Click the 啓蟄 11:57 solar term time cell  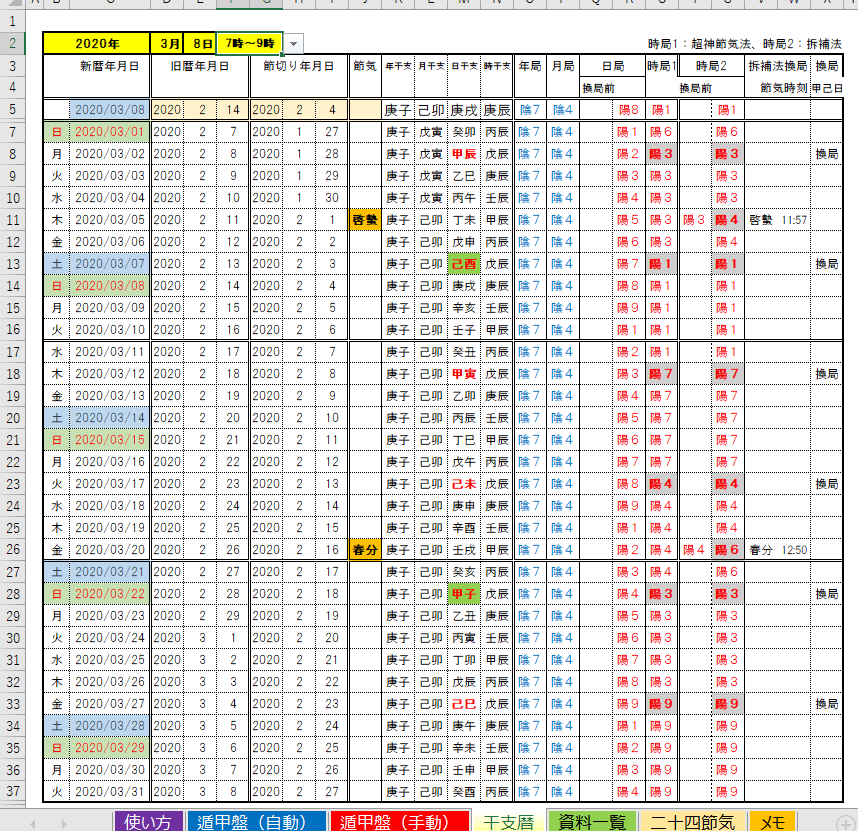click(778, 220)
